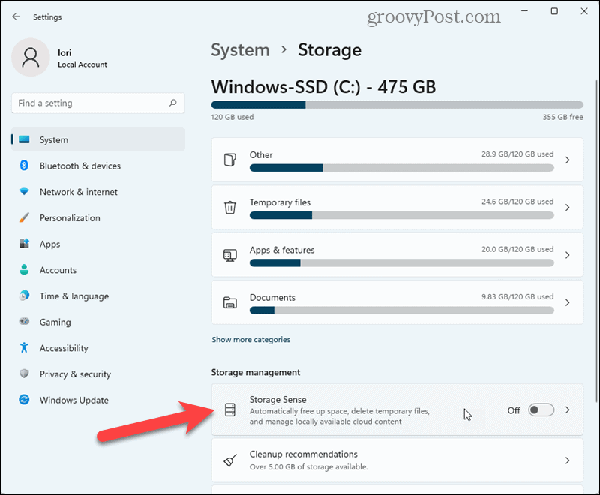Click the Apps icon in sidebar
This screenshot has height=495, width=600.
pyautogui.click(x=24, y=243)
